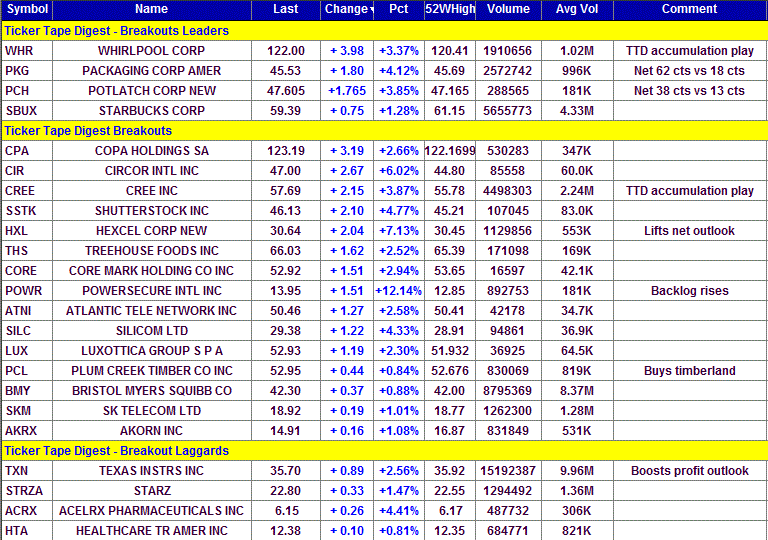Select the CORE symbol cell
768x540 pixels.
[27, 271]
